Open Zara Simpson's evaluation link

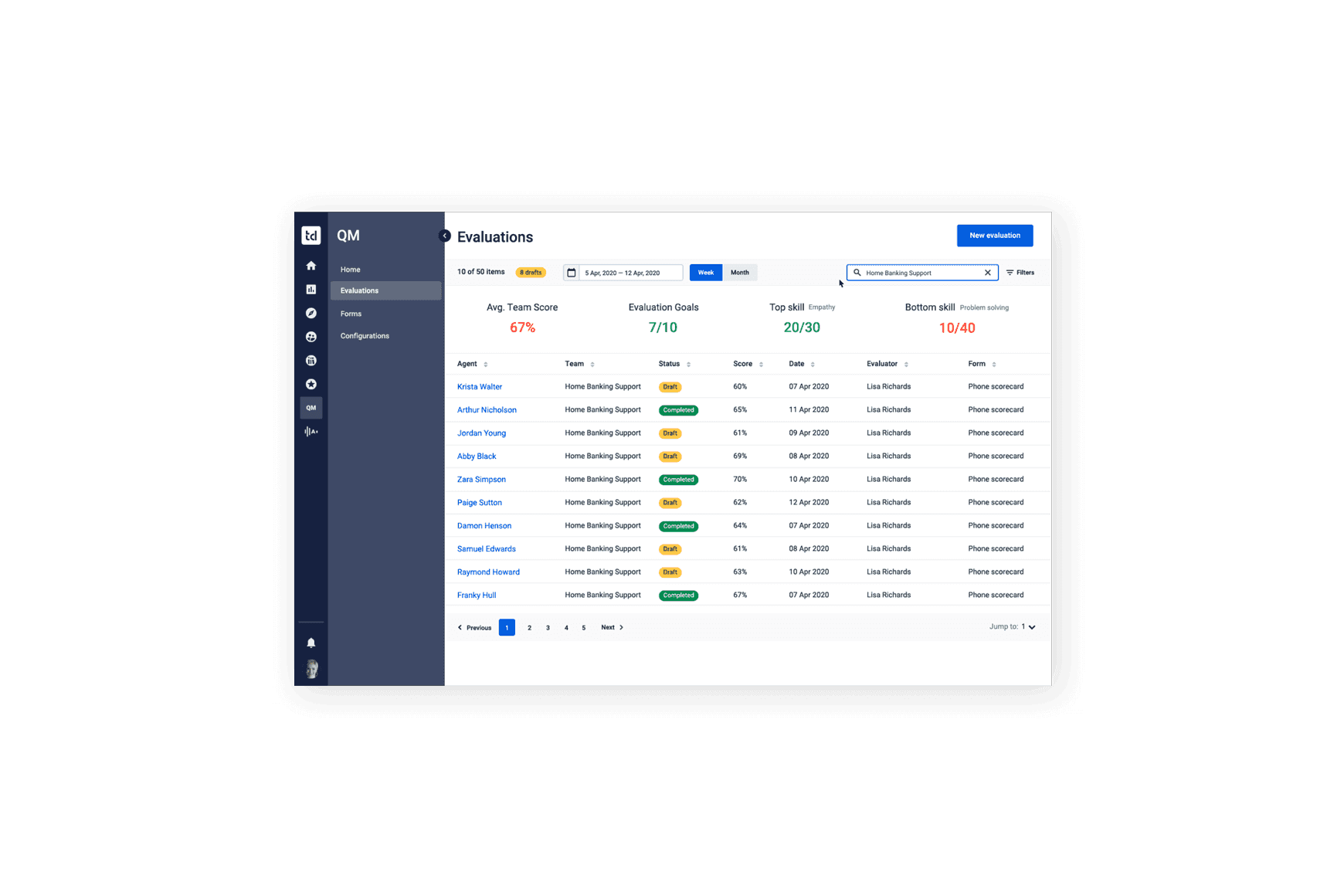tap(481, 480)
